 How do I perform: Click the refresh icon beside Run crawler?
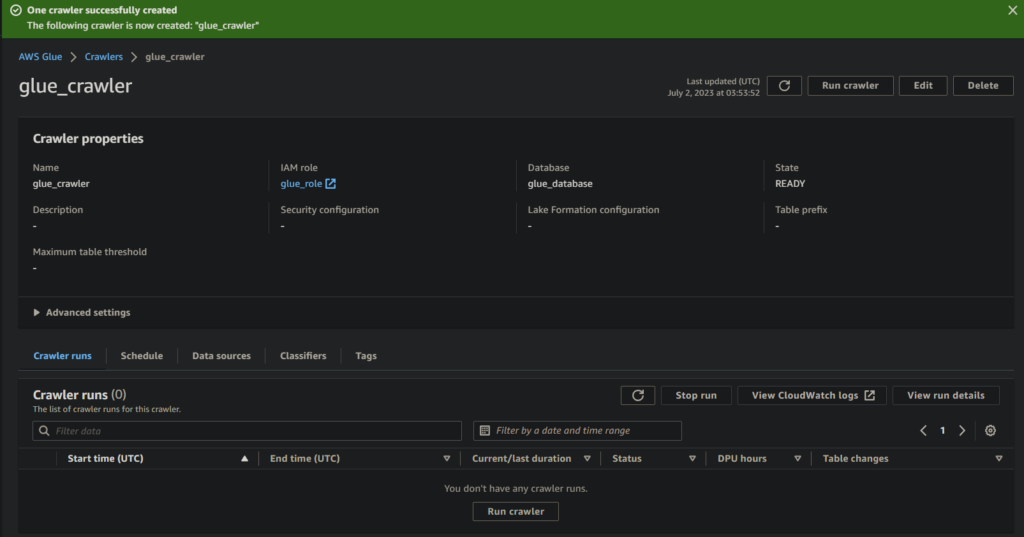[784, 86]
